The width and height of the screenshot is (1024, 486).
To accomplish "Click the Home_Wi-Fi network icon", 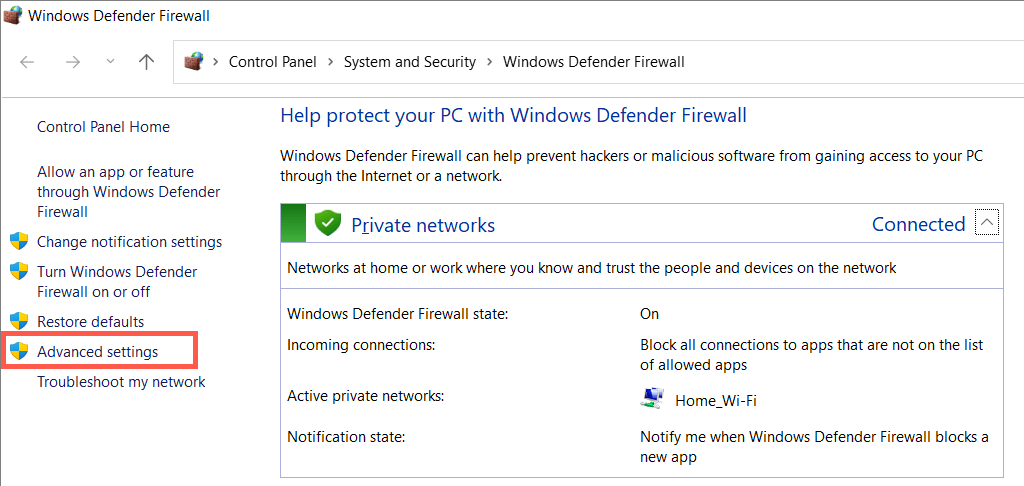I will pos(652,399).
